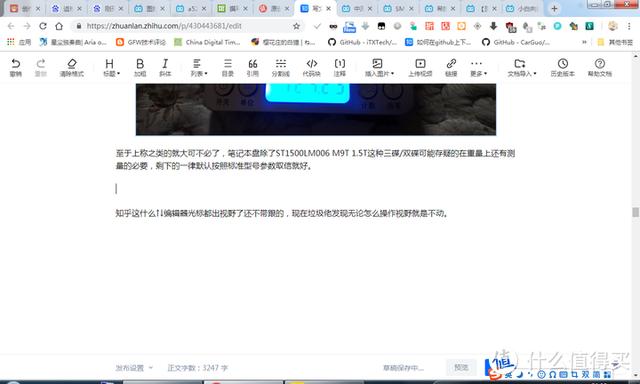
Task: Insert a code block with the </> icon
Action: (x=311, y=67)
